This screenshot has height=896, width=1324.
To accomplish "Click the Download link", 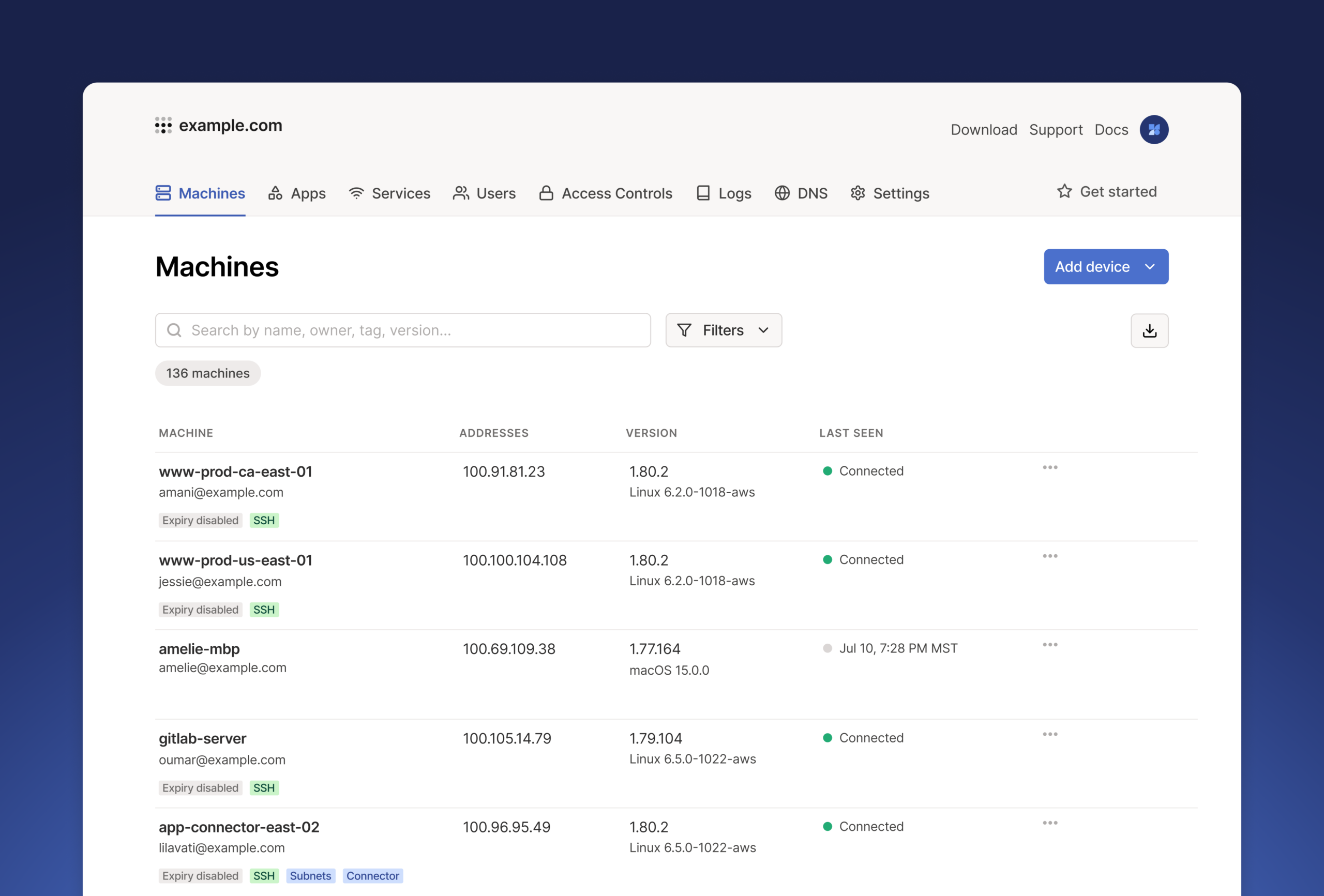I will (984, 129).
